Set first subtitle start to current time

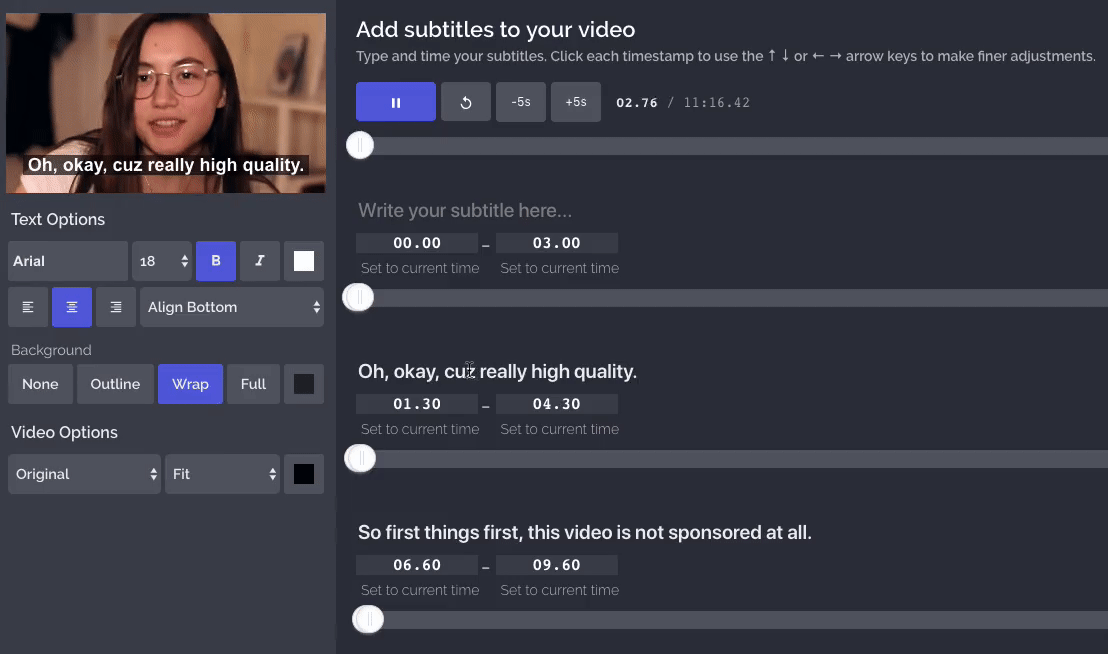pos(420,268)
